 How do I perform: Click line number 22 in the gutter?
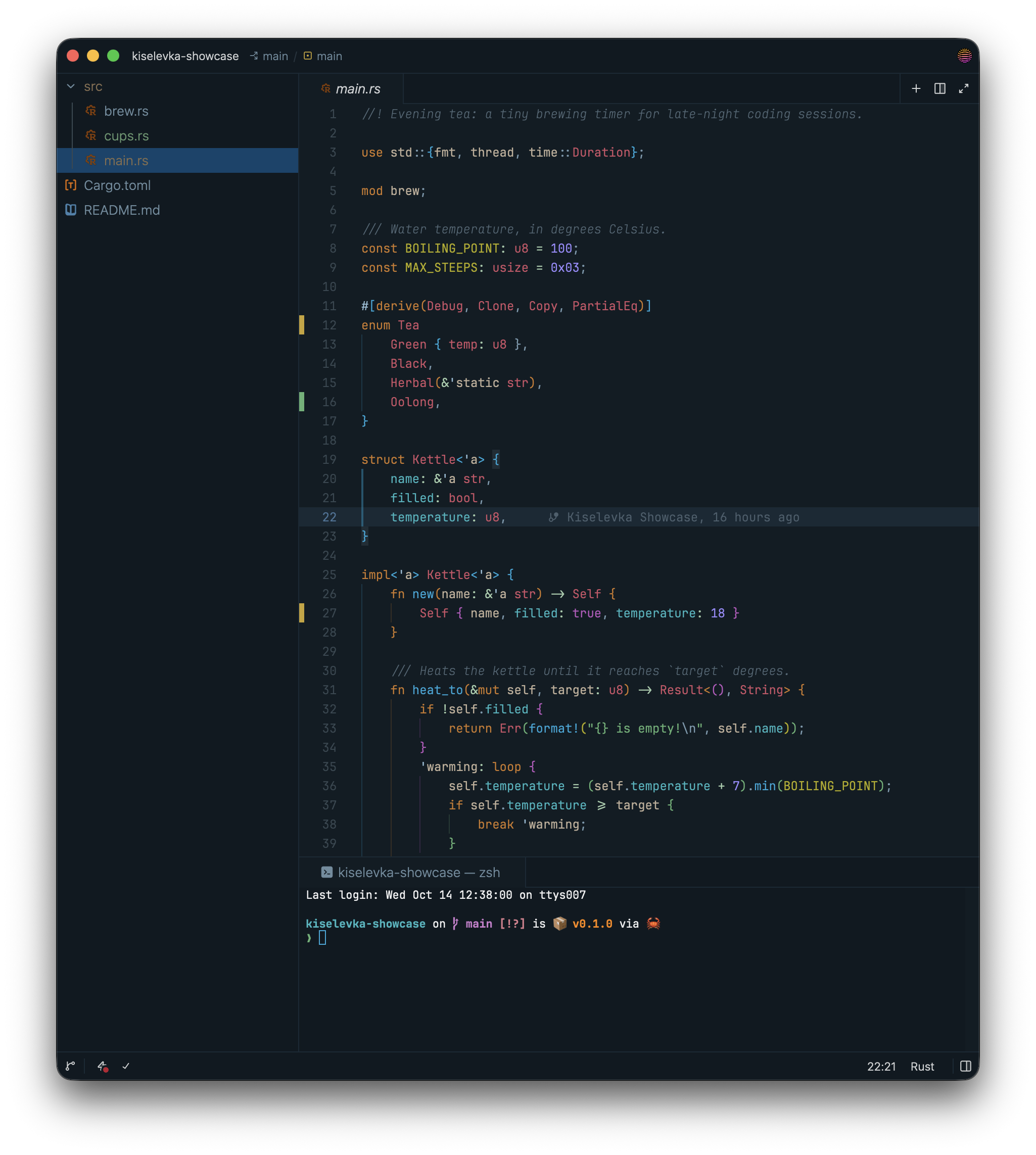coord(329,517)
